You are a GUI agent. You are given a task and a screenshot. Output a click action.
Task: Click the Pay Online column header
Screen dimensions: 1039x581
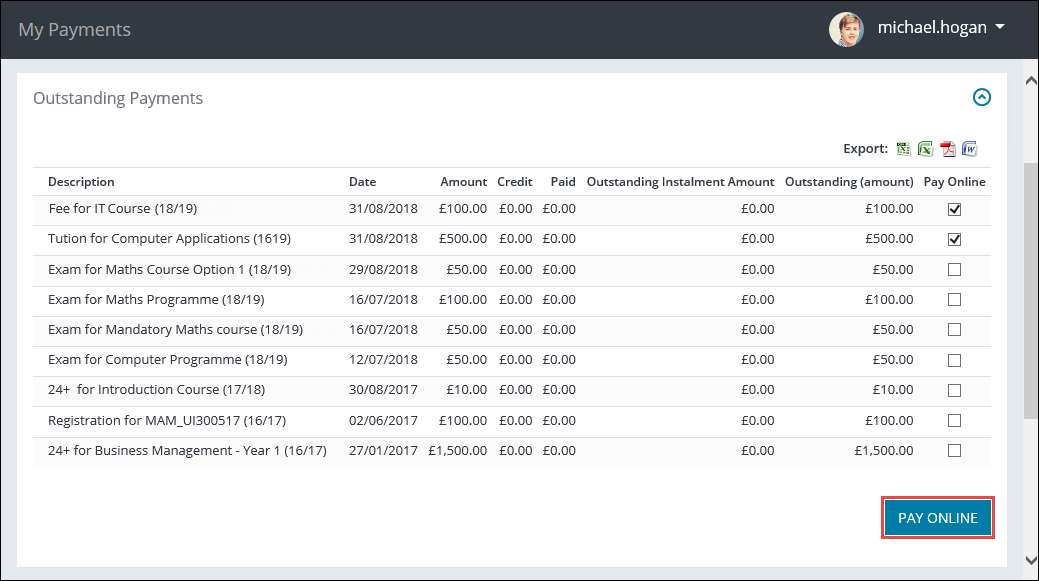click(954, 182)
